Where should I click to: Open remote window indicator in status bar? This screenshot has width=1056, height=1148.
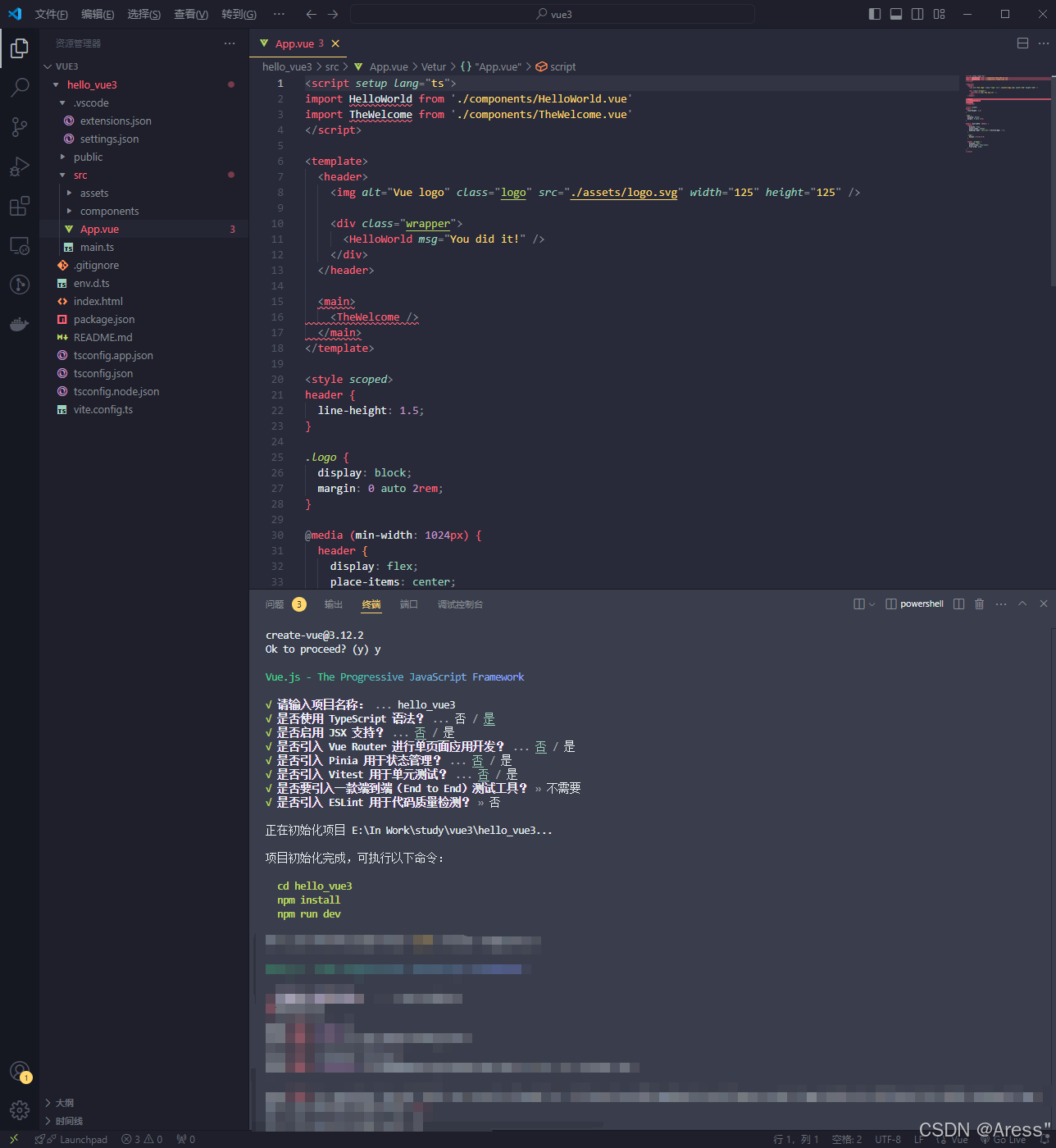point(14,1139)
